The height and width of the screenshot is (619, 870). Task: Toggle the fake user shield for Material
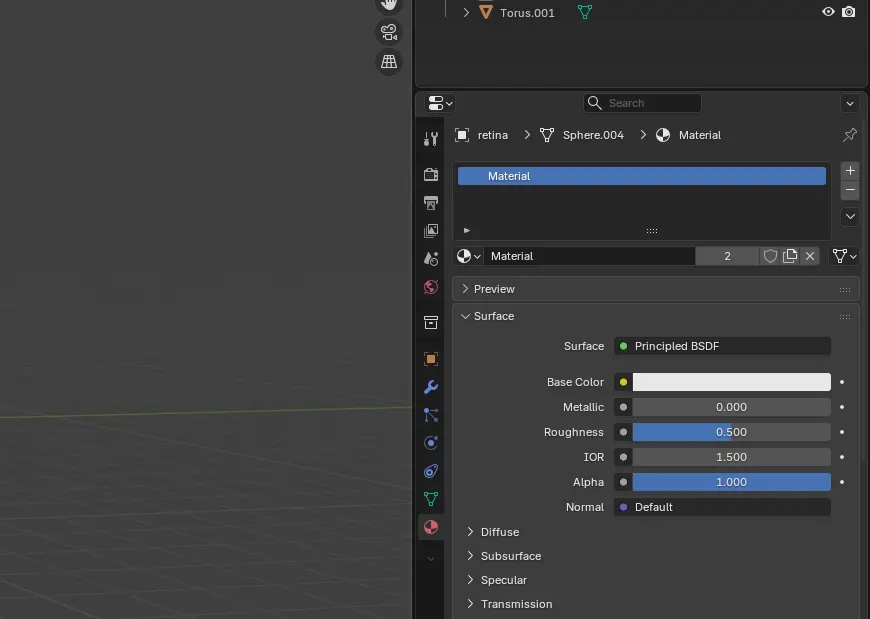point(770,256)
